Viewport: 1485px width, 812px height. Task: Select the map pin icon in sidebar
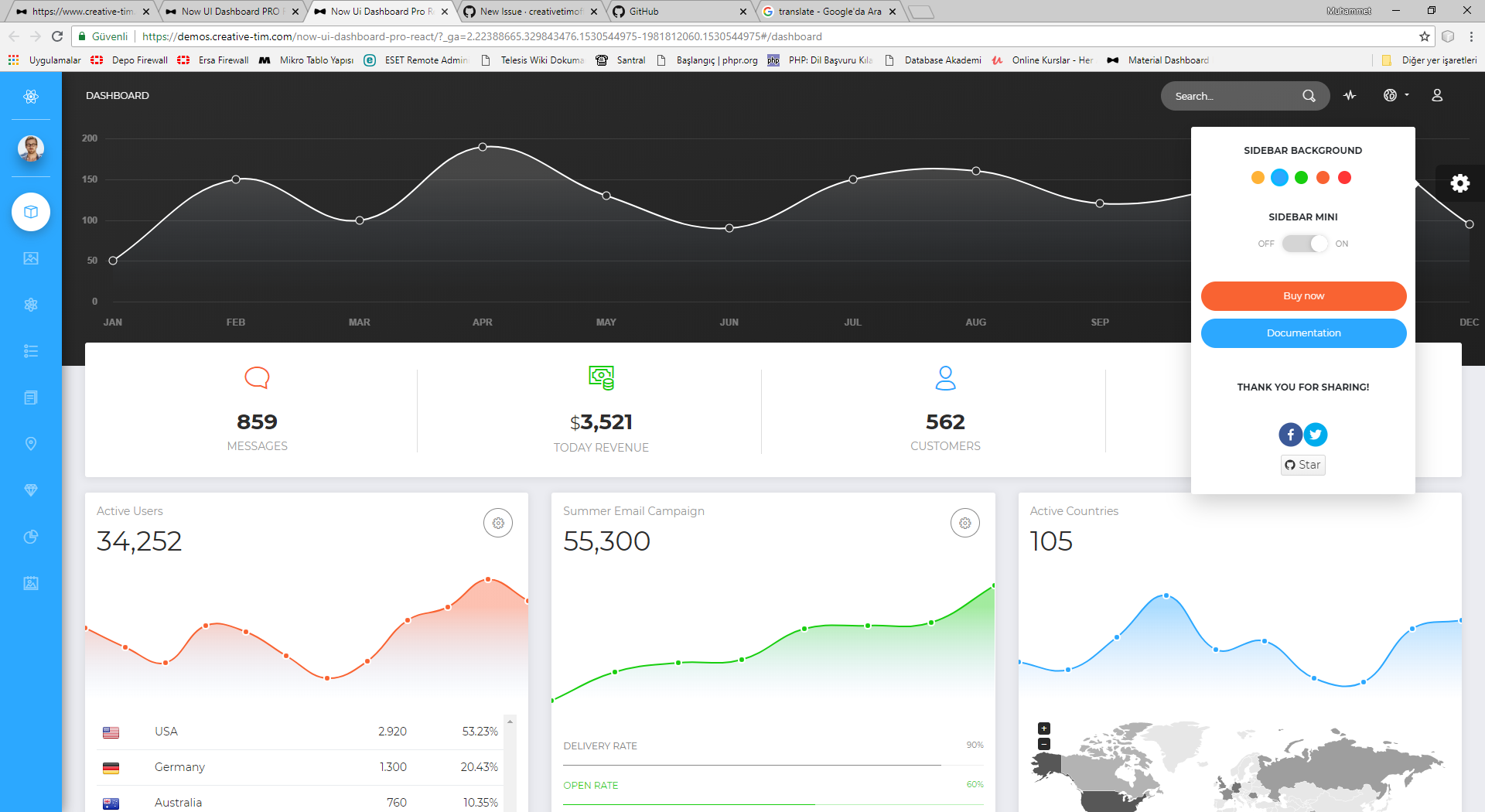(x=31, y=444)
